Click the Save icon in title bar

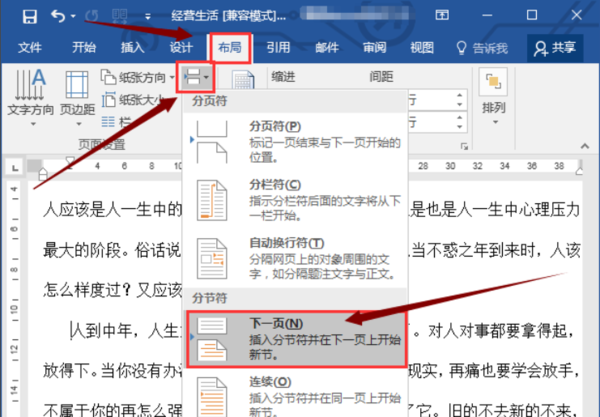coord(29,16)
